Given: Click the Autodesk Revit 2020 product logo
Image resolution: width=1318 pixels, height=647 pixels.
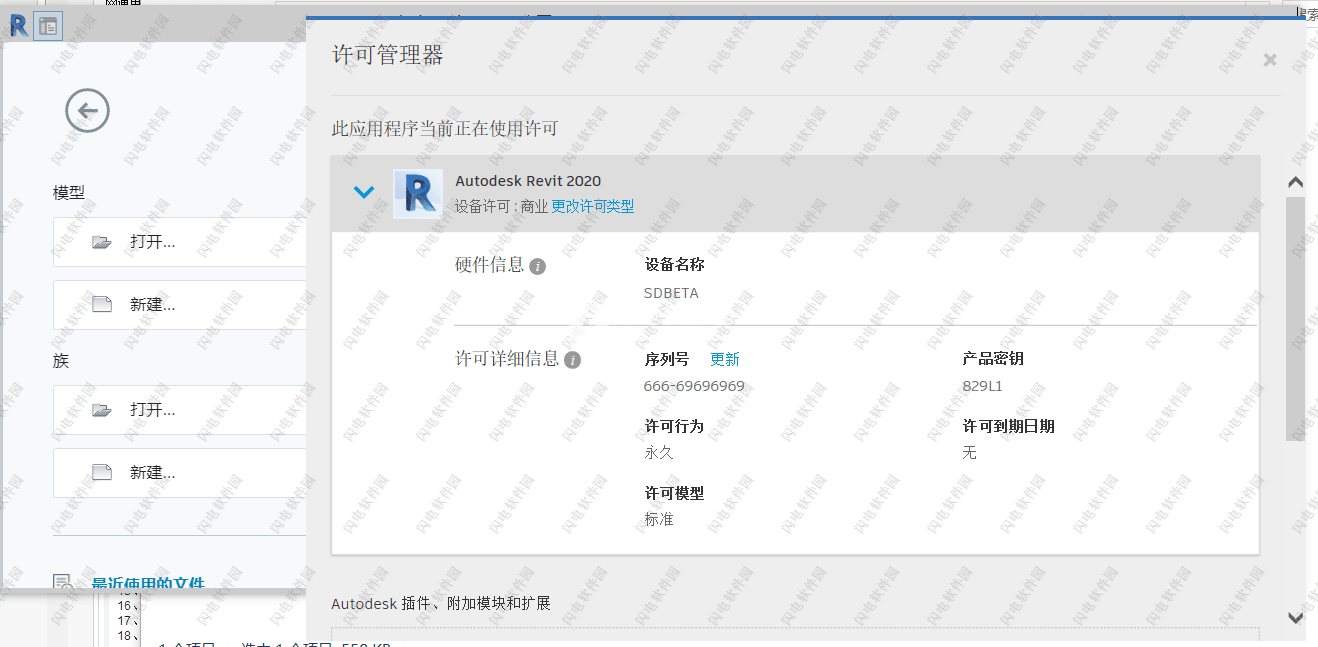Looking at the screenshot, I should (418, 194).
